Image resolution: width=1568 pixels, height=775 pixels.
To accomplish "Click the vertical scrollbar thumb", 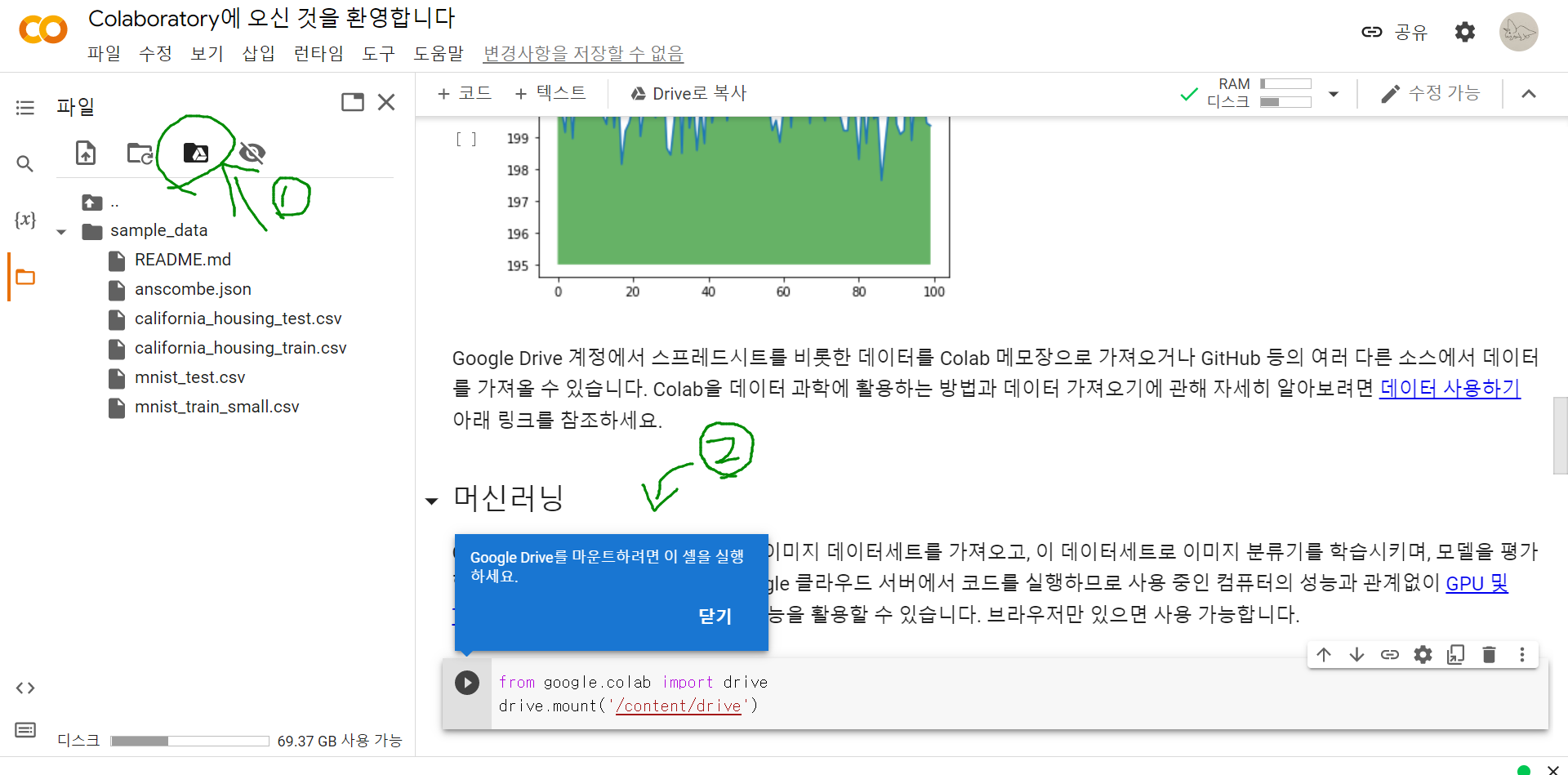I will 1560,435.
